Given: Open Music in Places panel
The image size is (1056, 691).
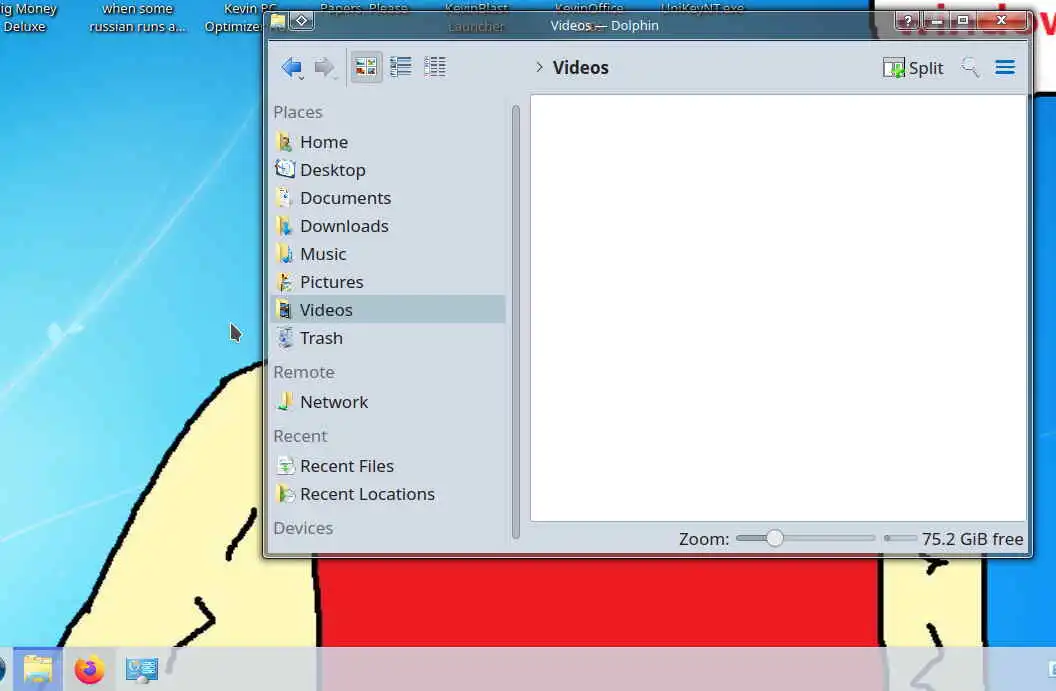Looking at the screenshot, I should (x=388, y=254).
